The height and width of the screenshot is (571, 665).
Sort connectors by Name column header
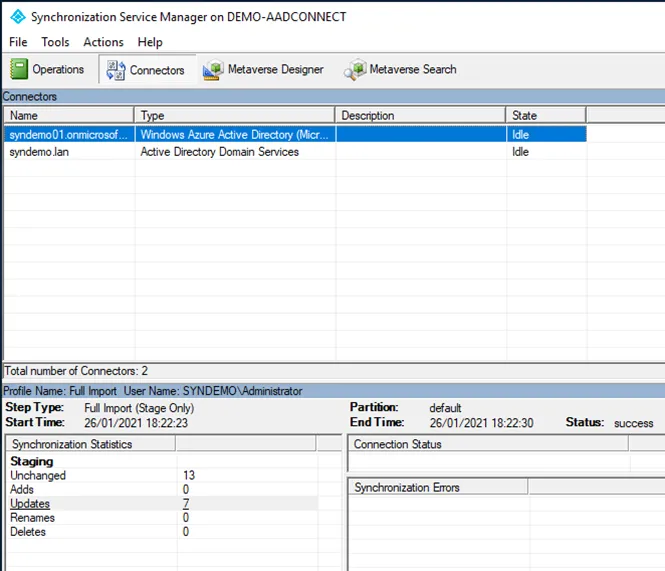(68, 115)
